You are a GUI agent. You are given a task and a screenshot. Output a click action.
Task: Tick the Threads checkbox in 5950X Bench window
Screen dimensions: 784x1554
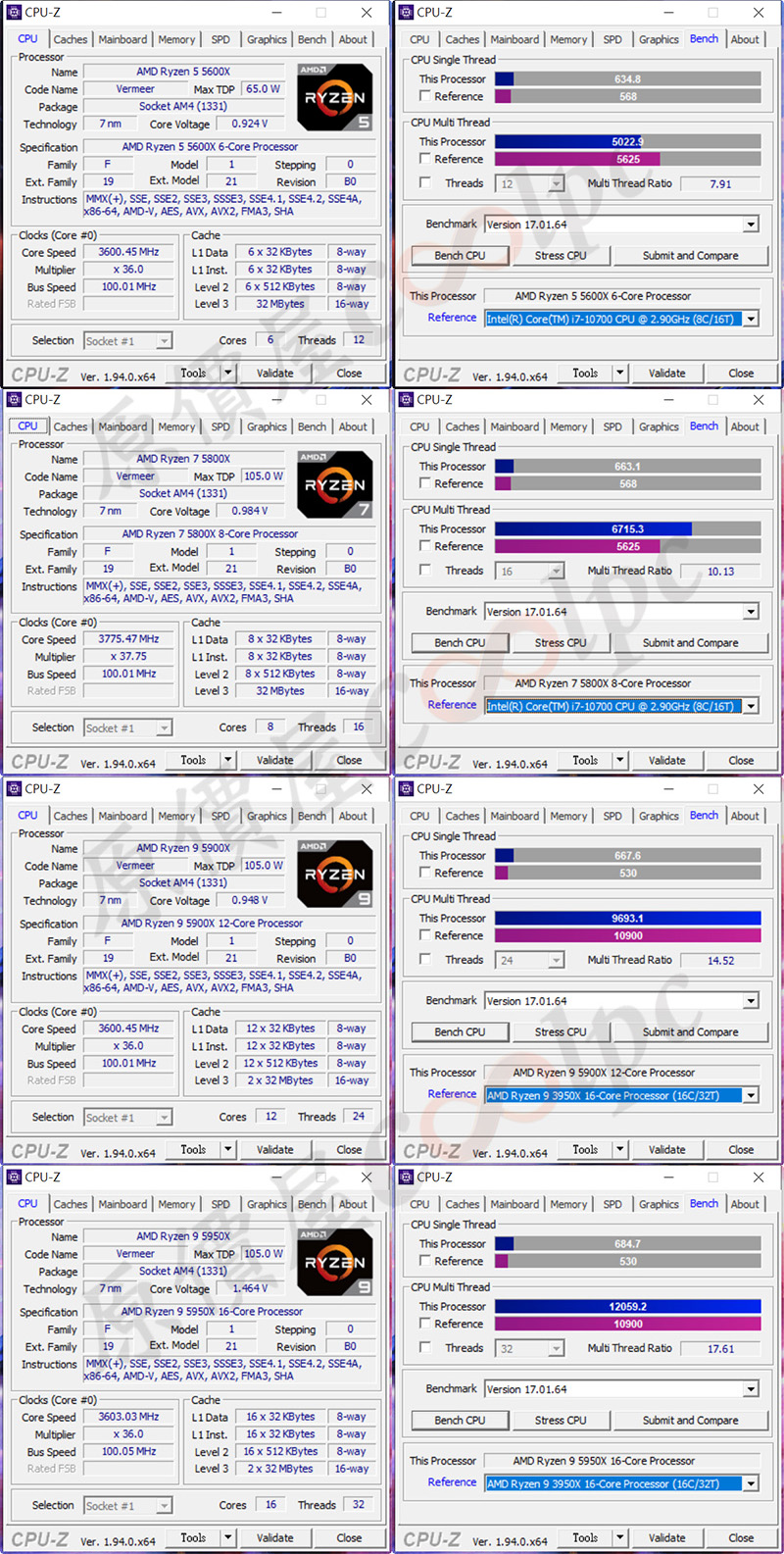click(x=425, y=1348)
